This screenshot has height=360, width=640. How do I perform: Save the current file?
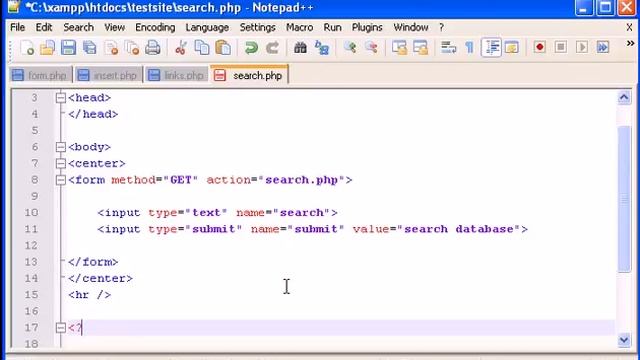click(x=68, y=48)
